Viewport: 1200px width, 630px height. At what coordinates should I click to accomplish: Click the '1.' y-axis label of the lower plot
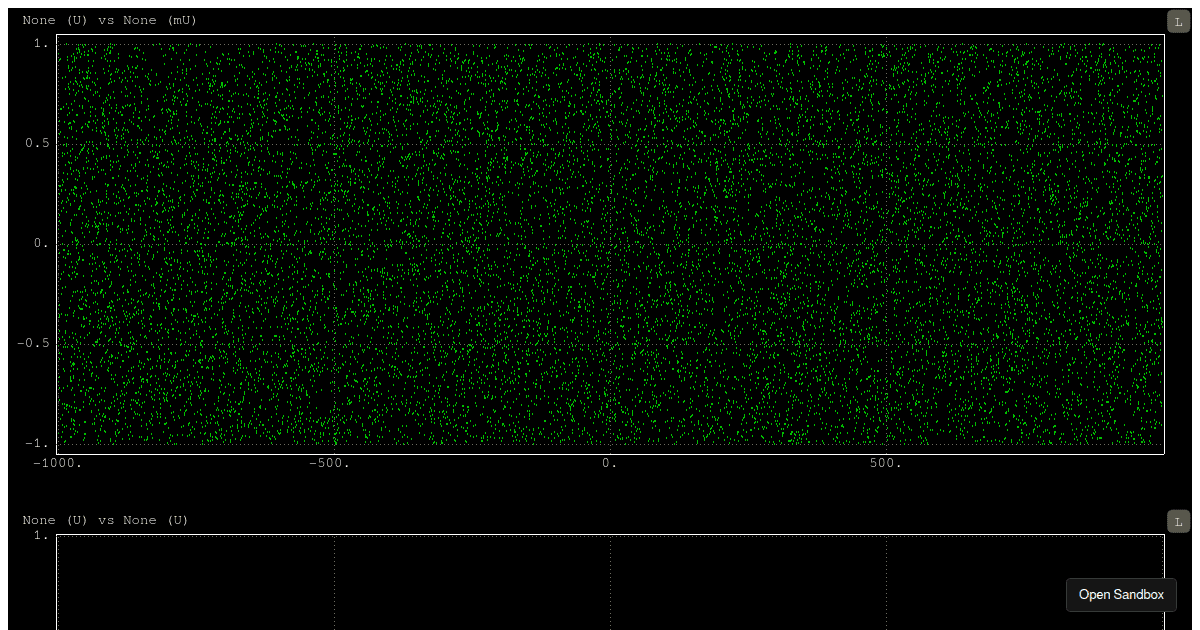tap(41, 535)
